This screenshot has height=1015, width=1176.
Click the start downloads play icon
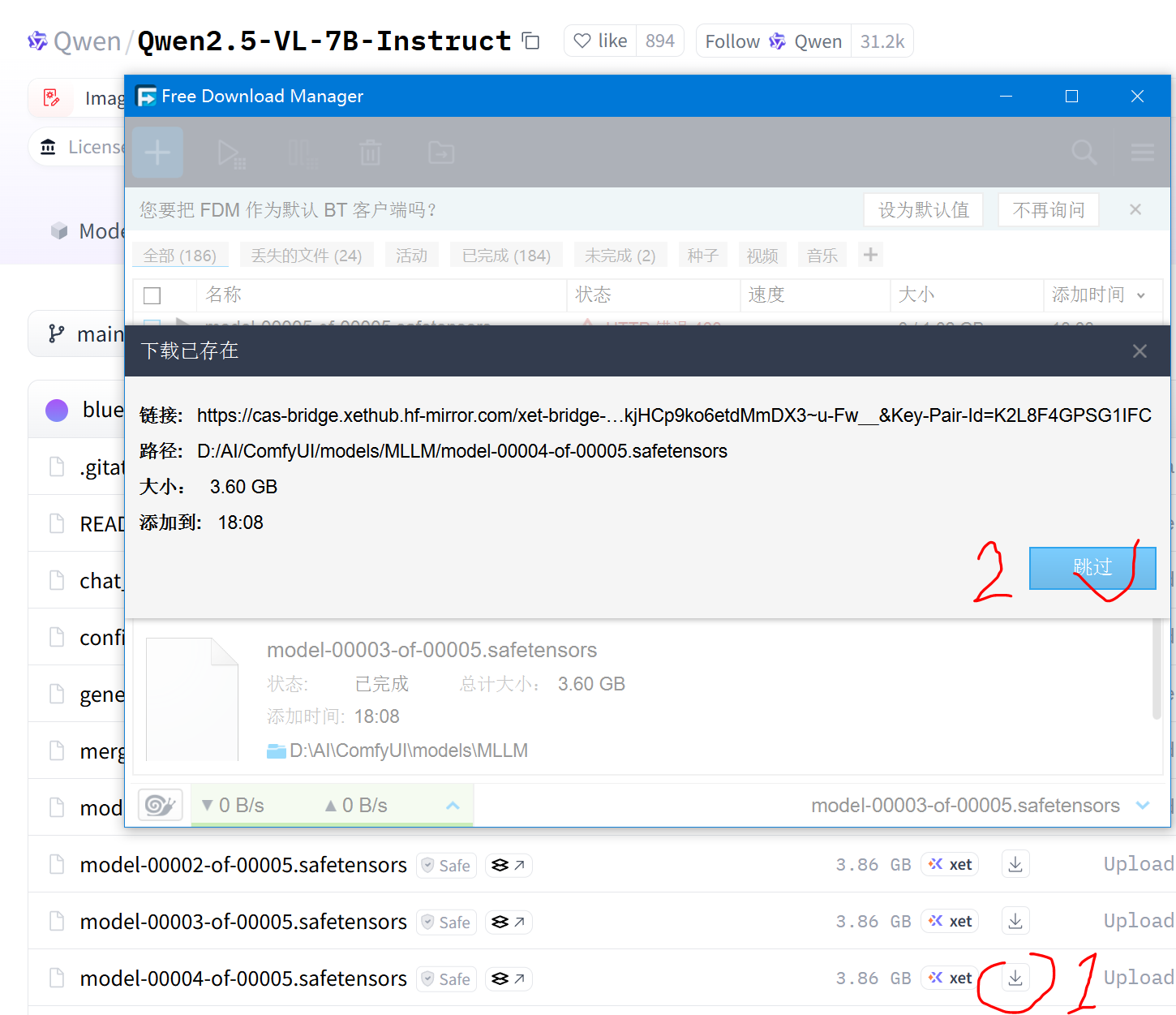(x=231, y=153)
